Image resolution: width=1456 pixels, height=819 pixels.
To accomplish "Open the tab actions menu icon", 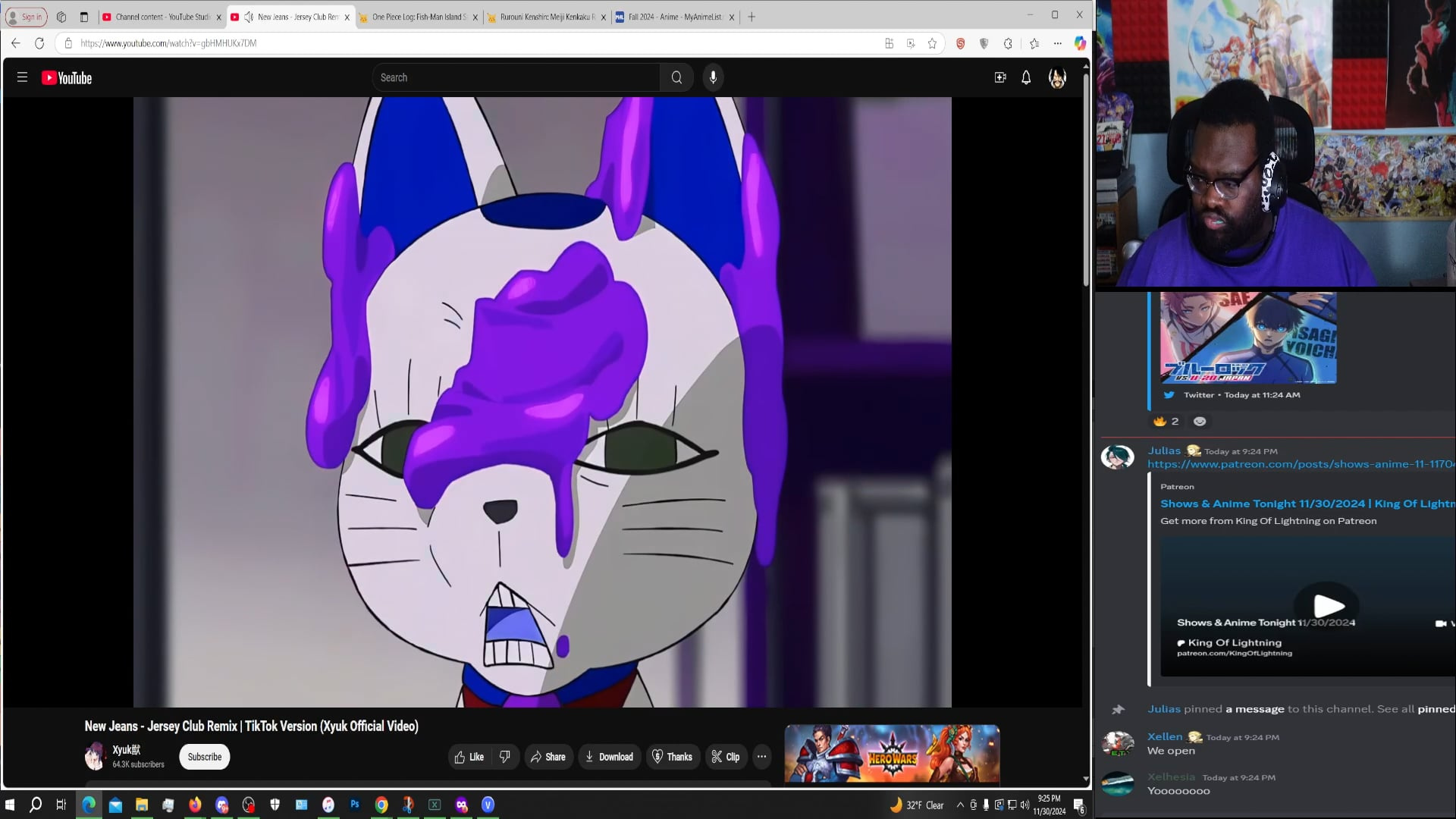I will coord(84,17).
